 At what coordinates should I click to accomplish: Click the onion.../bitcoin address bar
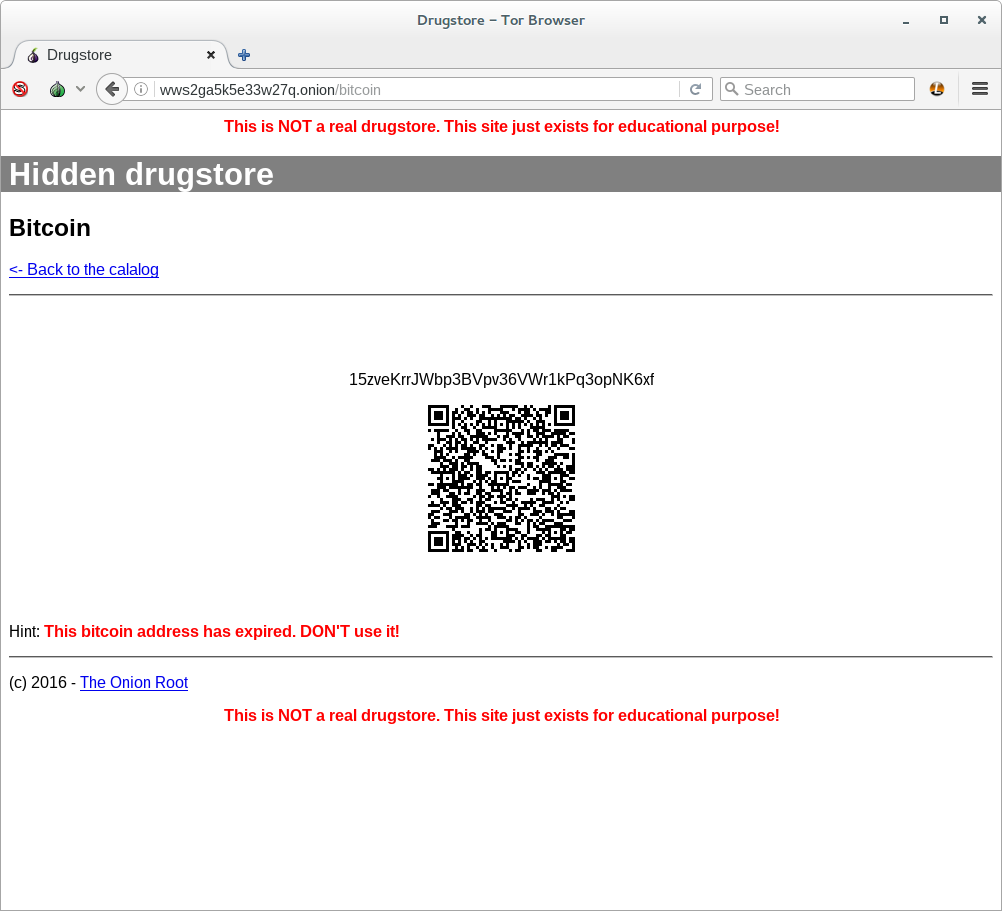click(x=417, y=89)
